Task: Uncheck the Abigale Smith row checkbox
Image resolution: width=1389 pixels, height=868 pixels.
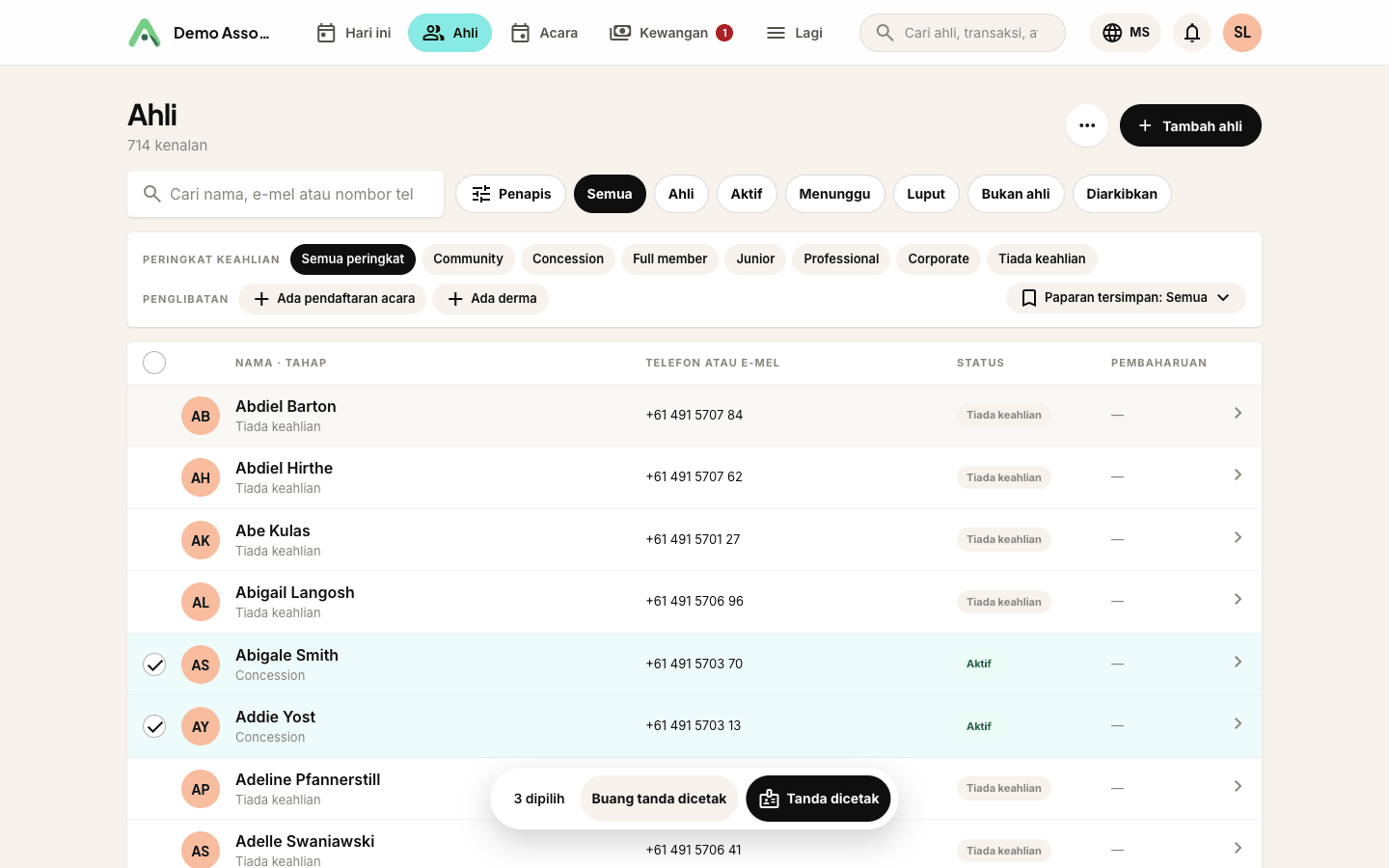Action: (154, 665)
